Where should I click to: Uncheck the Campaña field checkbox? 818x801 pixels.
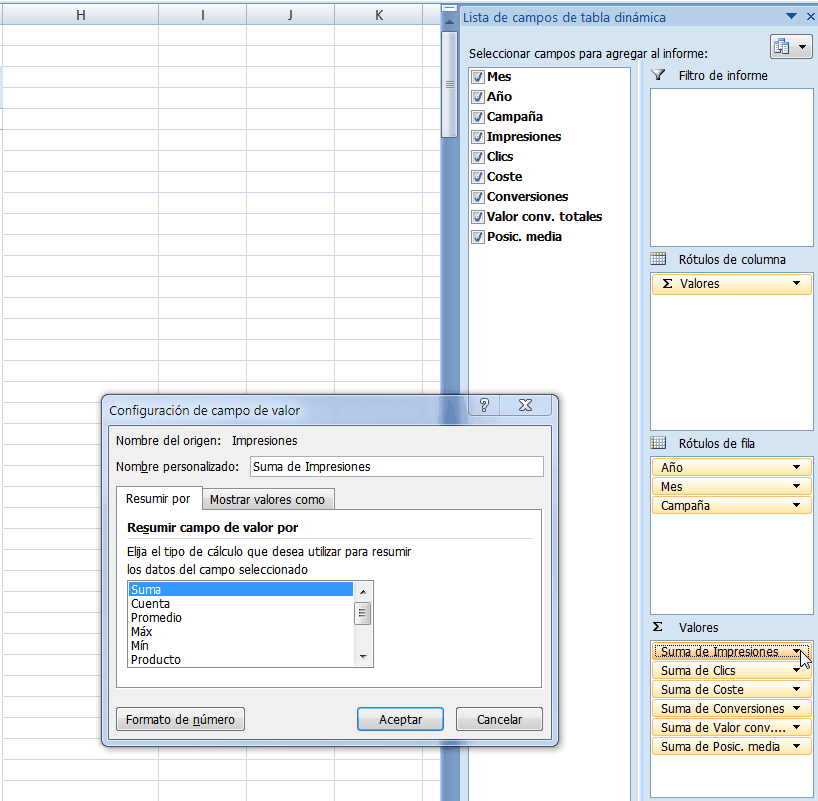click(x=478, y=116)
